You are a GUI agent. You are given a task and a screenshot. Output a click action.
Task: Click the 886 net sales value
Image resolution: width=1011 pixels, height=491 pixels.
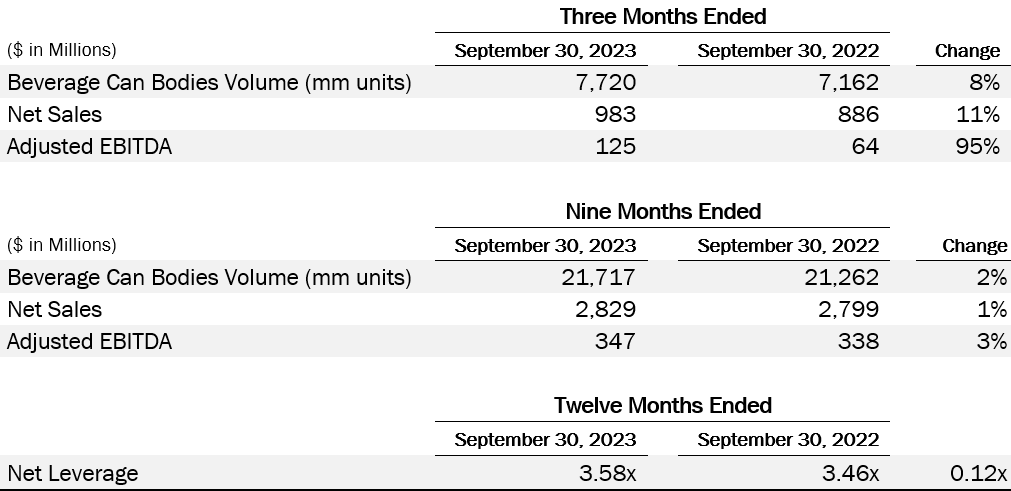coord(859,114)
